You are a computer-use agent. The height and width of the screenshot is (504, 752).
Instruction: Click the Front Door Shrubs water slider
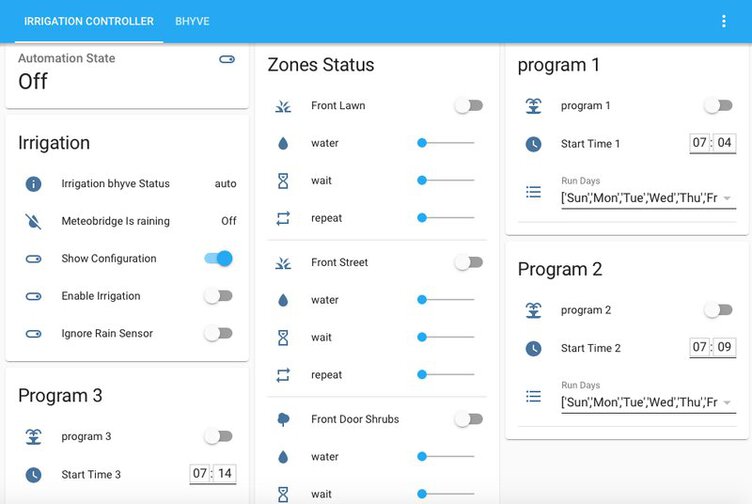coord(446,457)
